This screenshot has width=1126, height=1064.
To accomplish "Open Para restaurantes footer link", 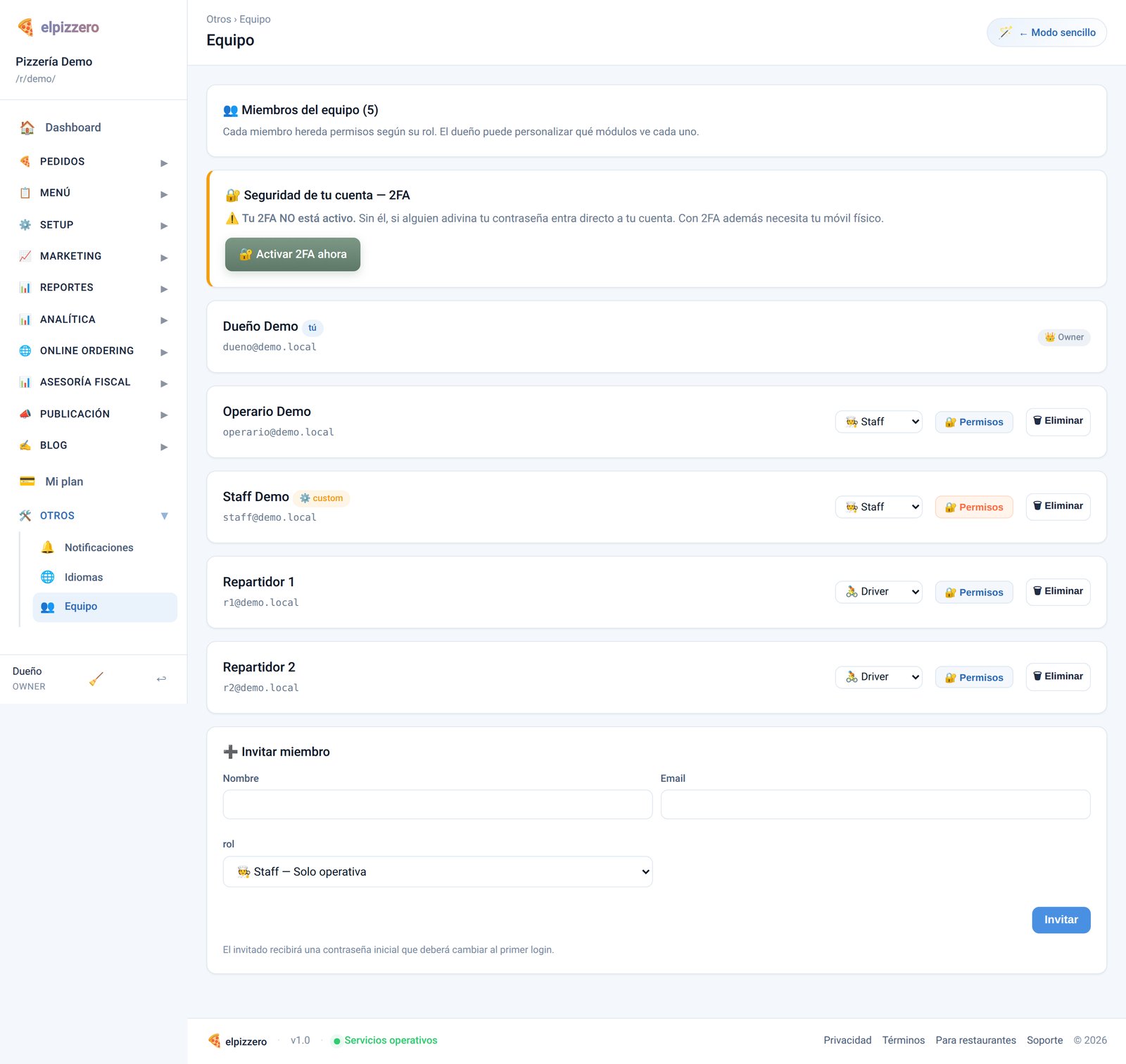I will coord(975,1040).
